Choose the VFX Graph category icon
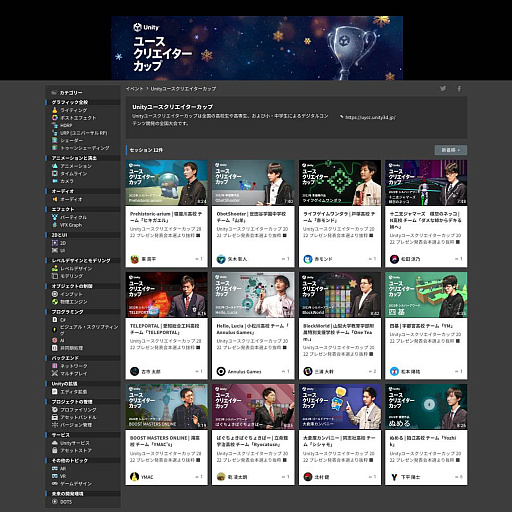 [x=55, y=225]
